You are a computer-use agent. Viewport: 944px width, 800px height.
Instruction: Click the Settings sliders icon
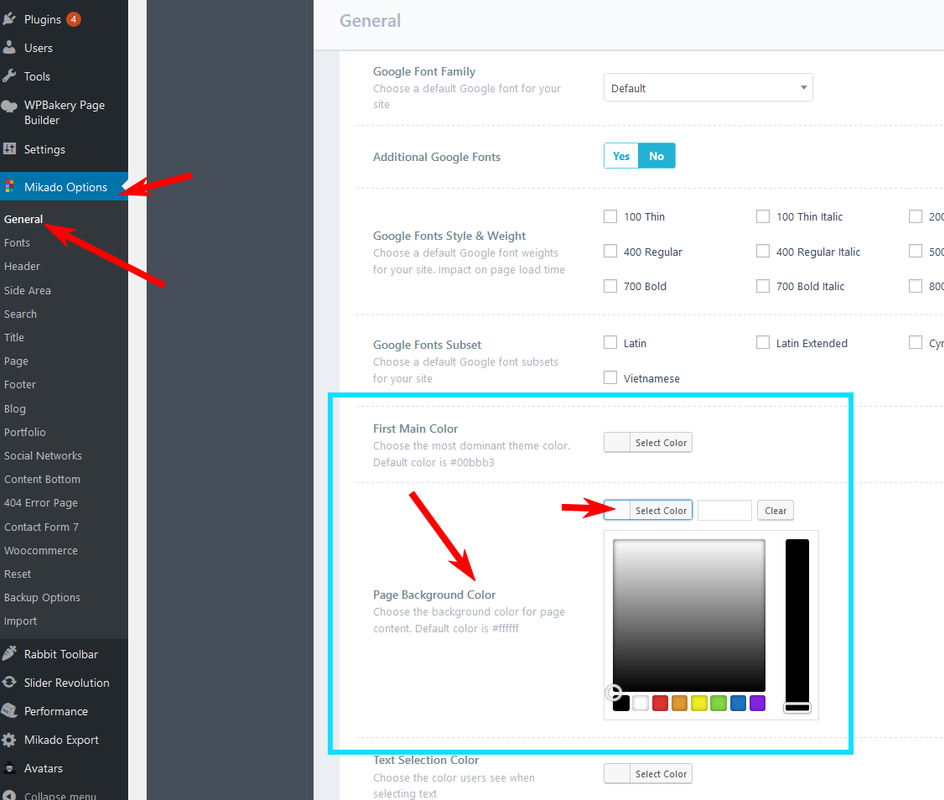[9, 149]
